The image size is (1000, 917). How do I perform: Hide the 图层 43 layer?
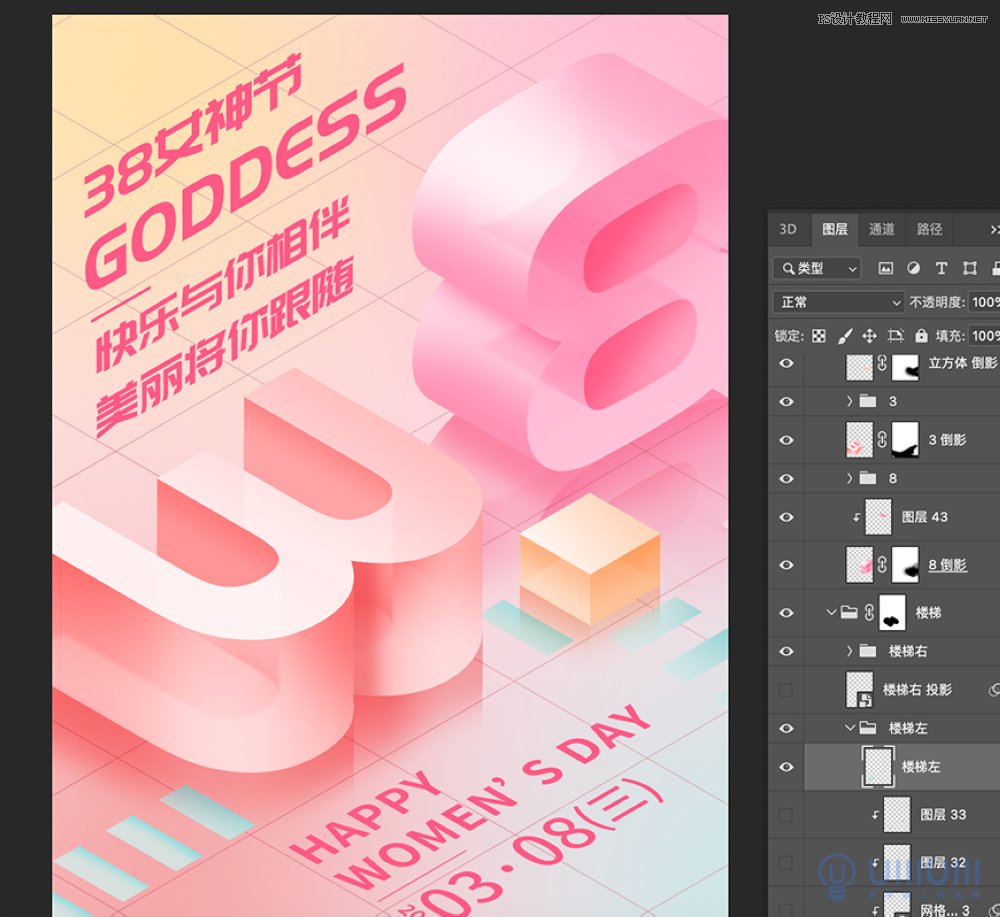(x=786, y=517)
